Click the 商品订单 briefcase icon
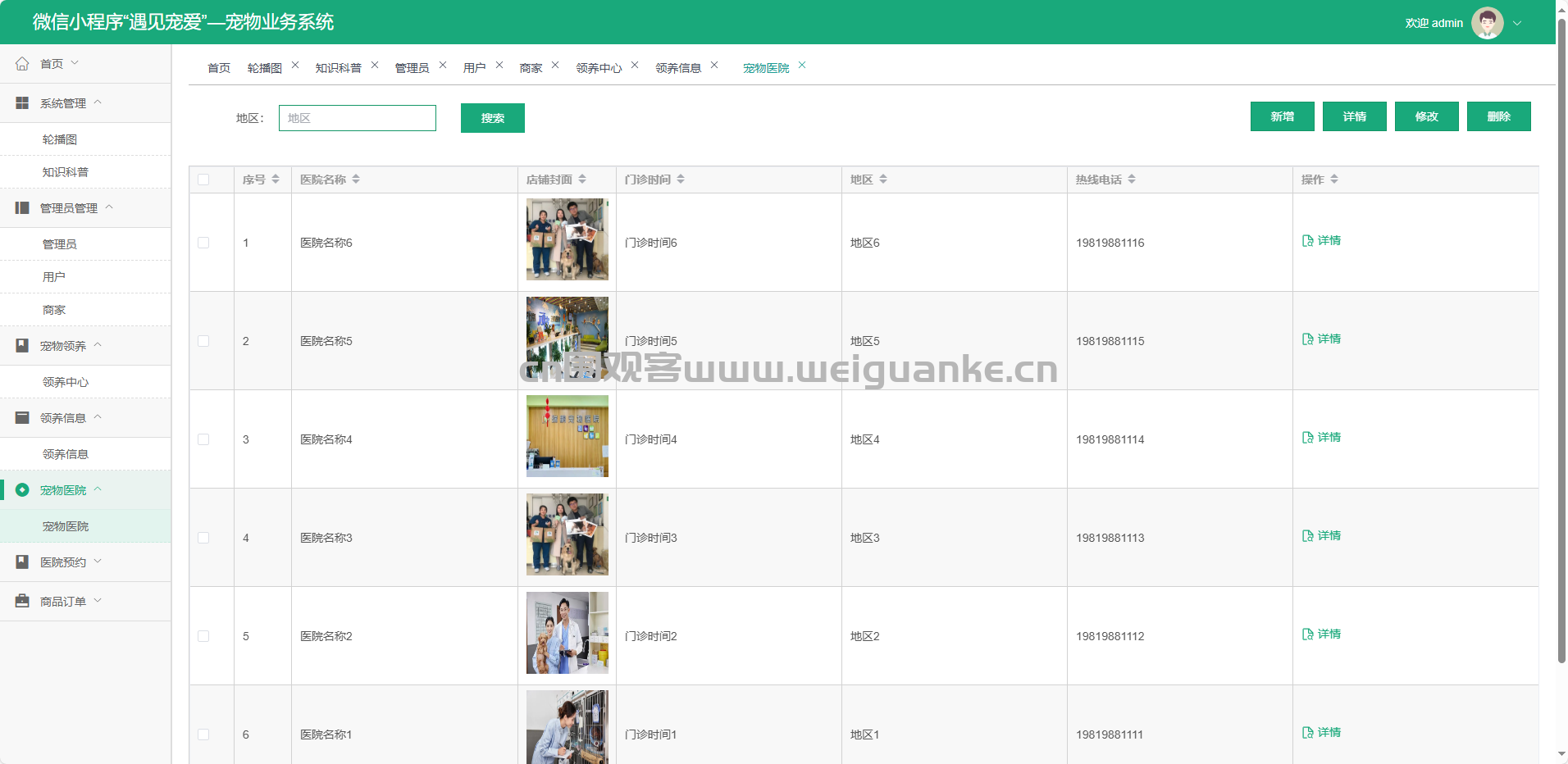This screenshot has width=1568, height=764. point(22,602)
